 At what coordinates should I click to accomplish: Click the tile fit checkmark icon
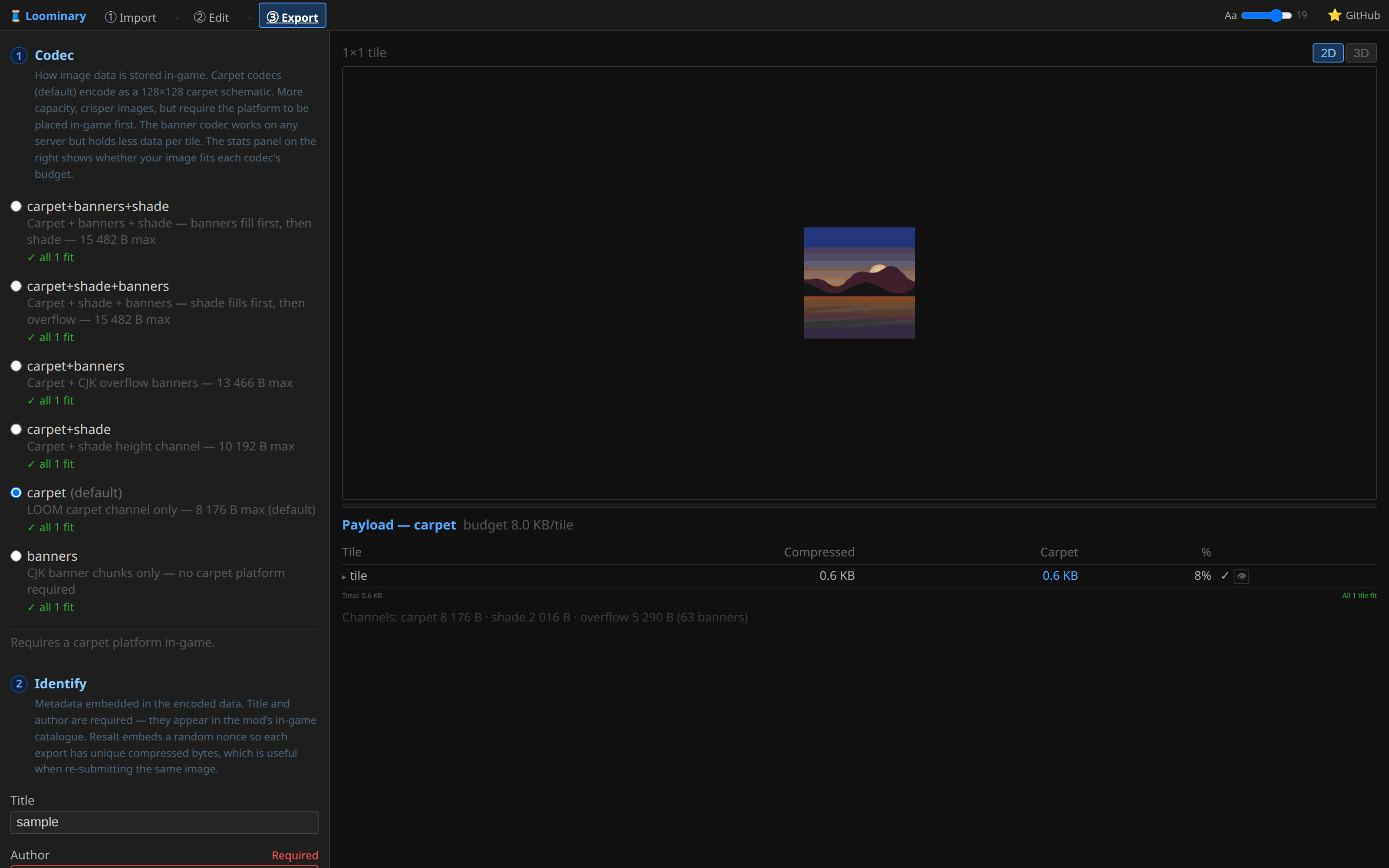[x=1225, y=575]
